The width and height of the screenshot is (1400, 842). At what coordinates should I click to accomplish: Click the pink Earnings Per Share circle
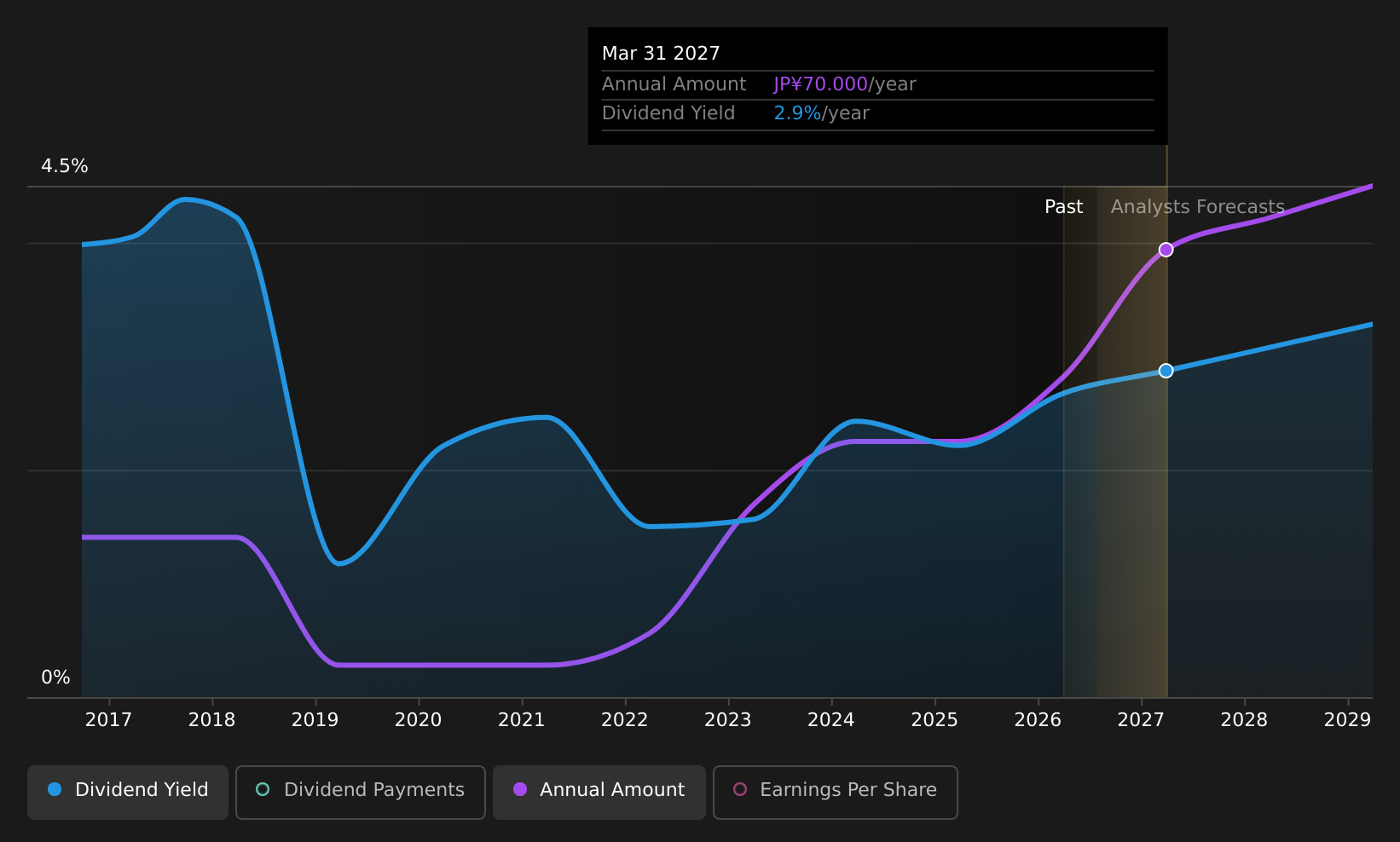740,789
